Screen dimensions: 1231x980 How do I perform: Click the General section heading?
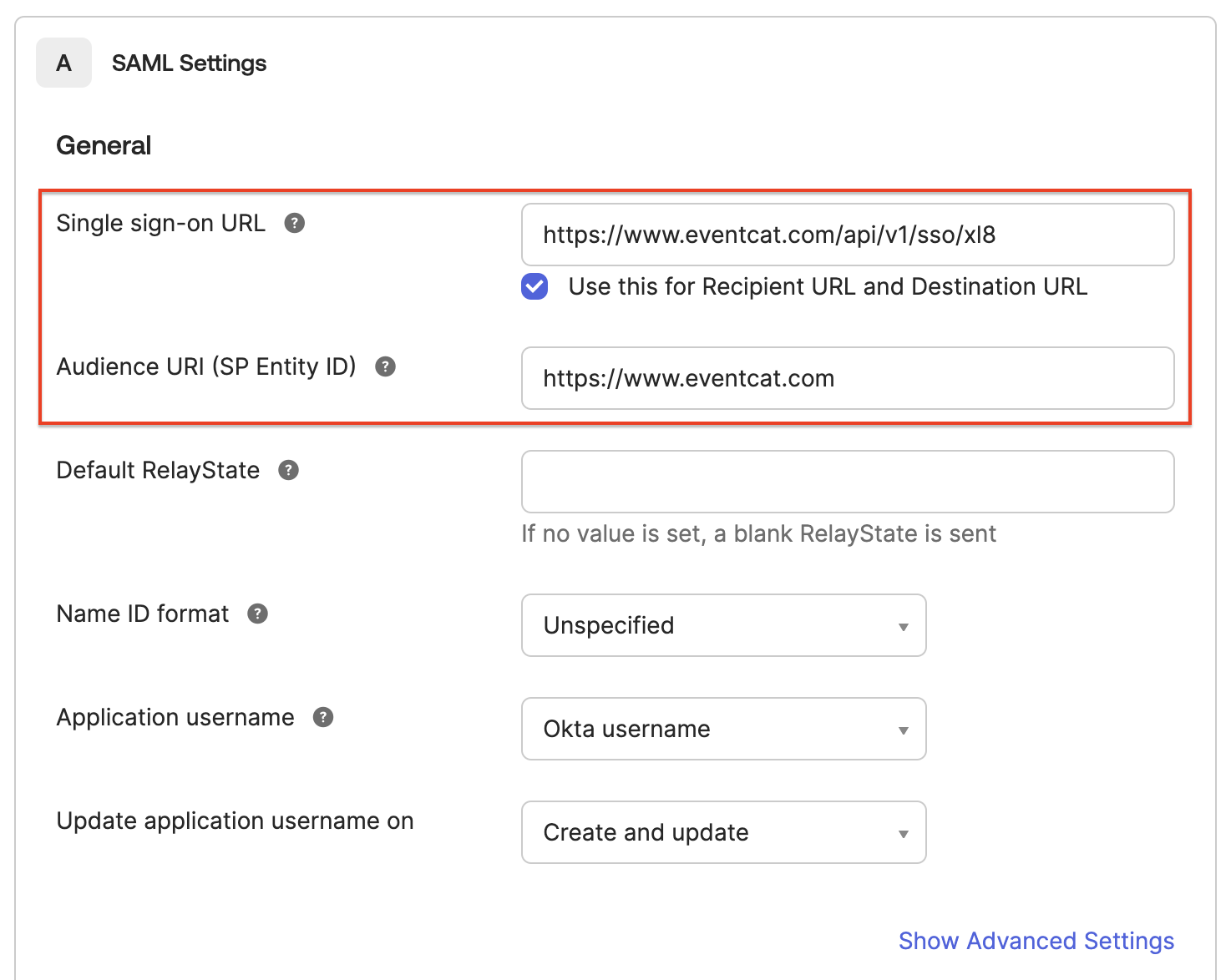coord(104,145)
